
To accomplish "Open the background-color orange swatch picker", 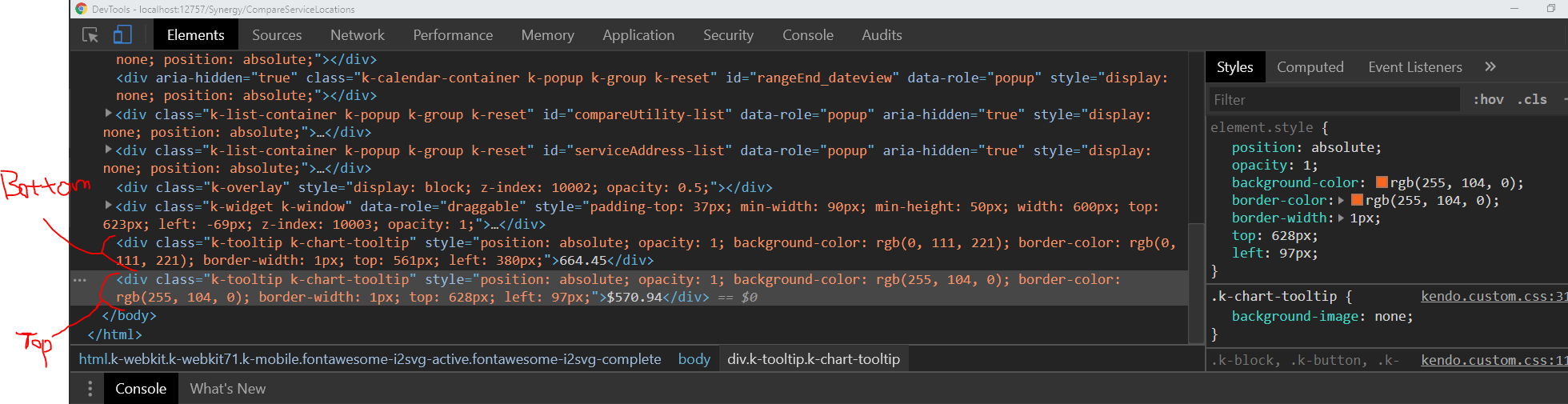I will pos(1382,183).
